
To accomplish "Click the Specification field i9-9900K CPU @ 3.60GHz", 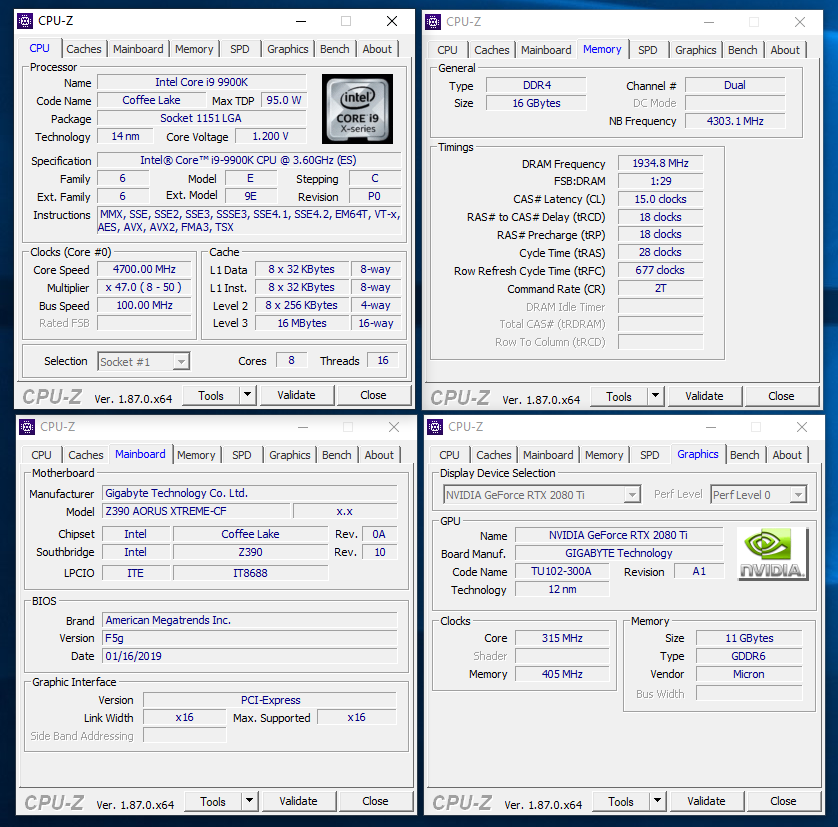I will coord(249,160).
